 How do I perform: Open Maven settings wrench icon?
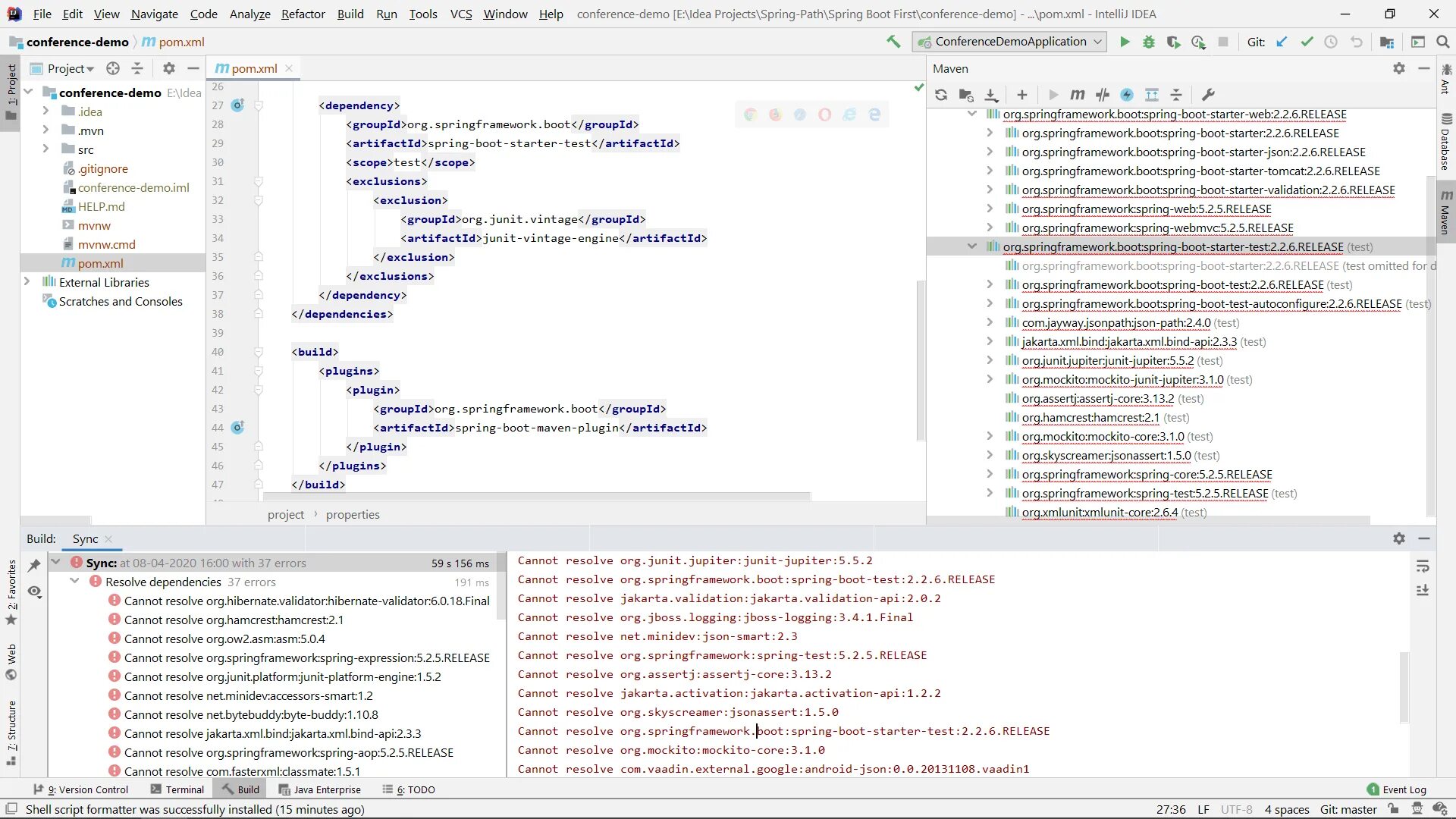tap(1208, 95)
